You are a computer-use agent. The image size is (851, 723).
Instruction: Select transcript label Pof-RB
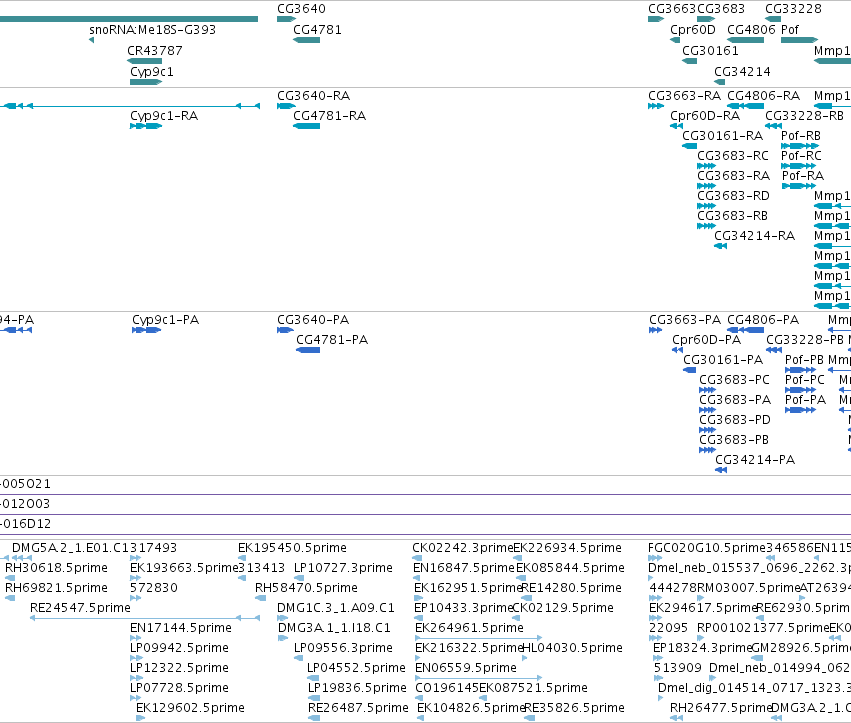(801, 136)
